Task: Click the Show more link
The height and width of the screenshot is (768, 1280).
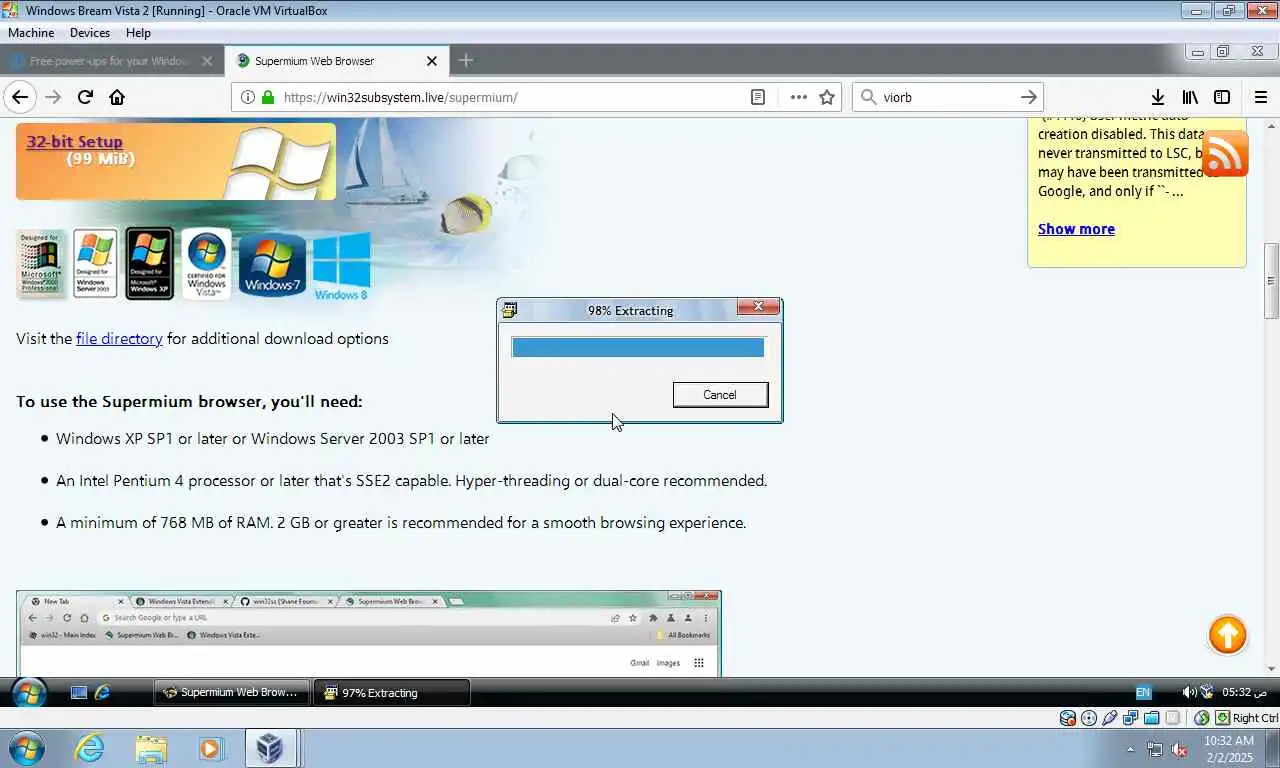Action: coord(1076,229)
